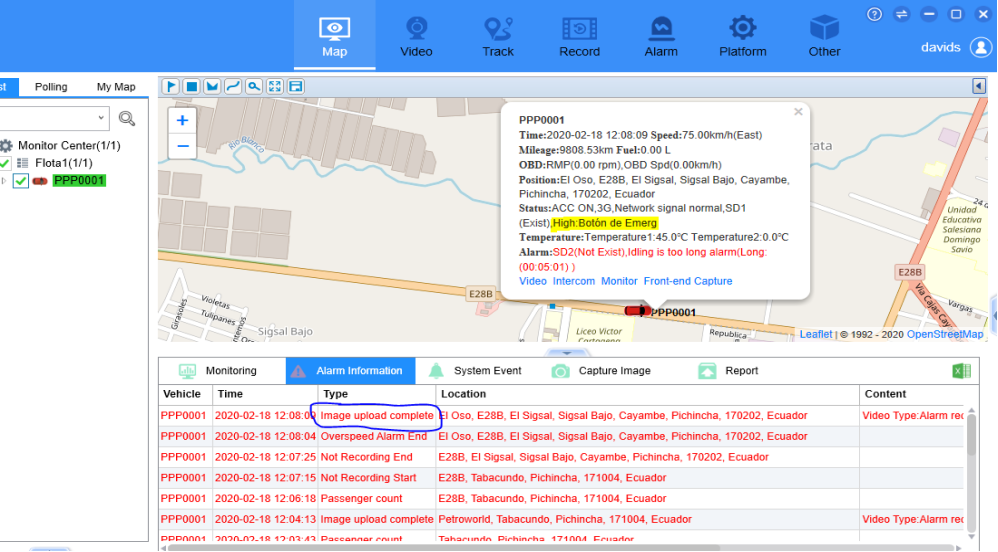Open the OpenStreetMap attribution link

point(945,334)
